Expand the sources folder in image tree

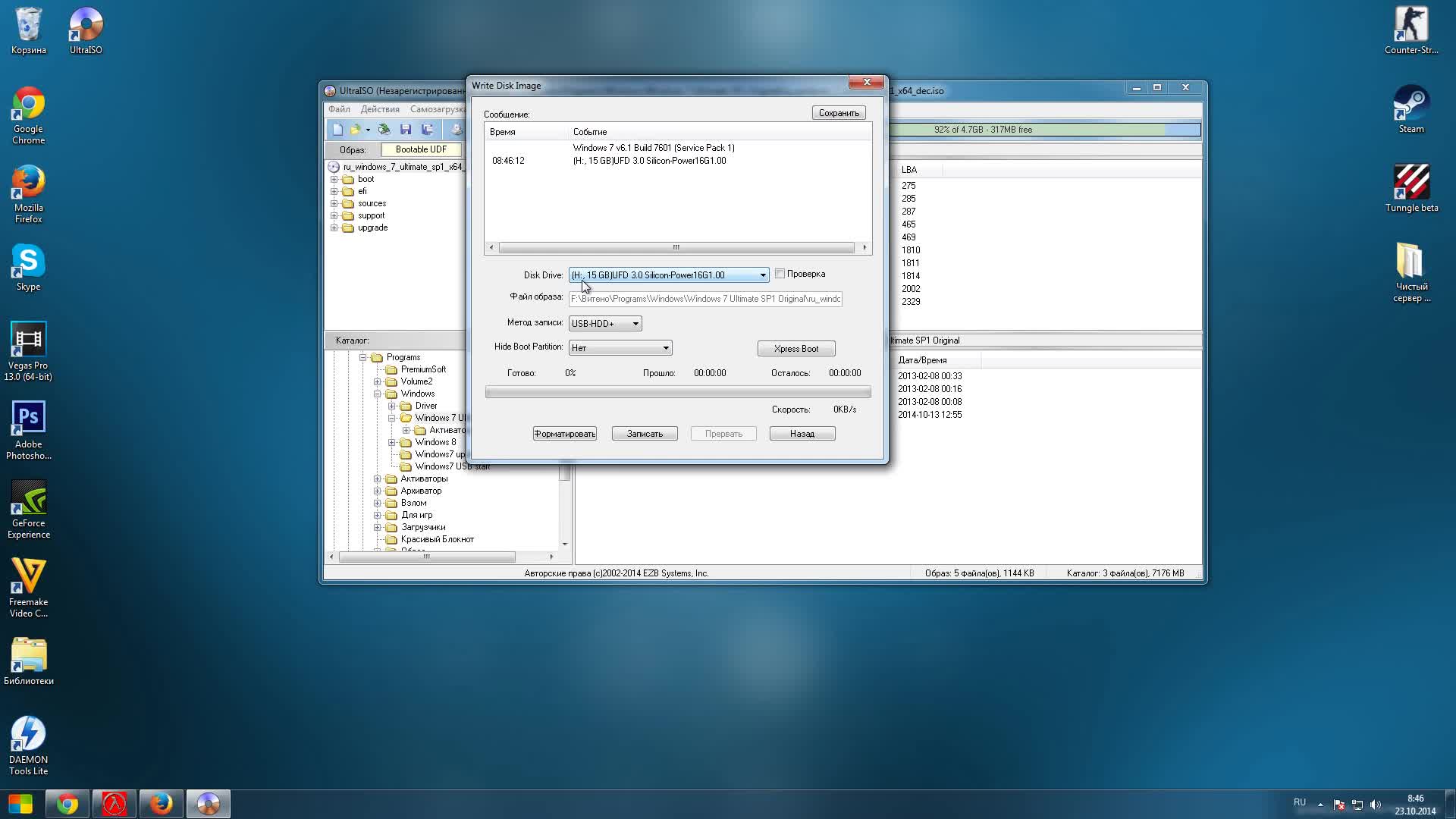coord(334,204)
